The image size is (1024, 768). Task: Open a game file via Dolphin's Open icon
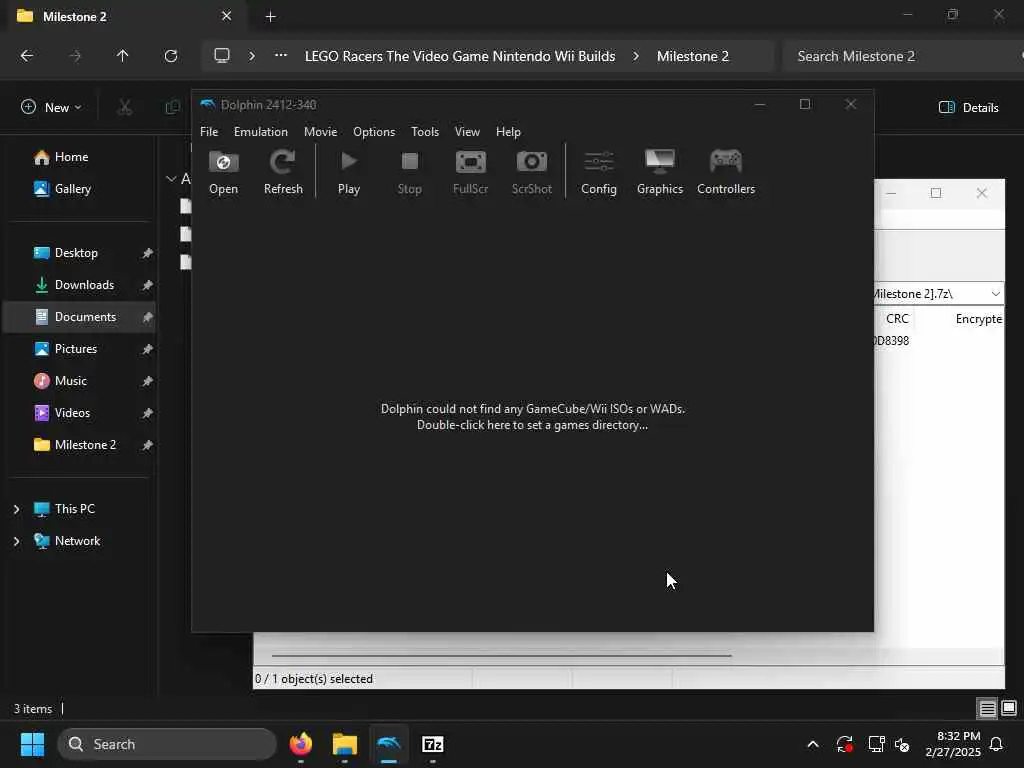(223, 172)
